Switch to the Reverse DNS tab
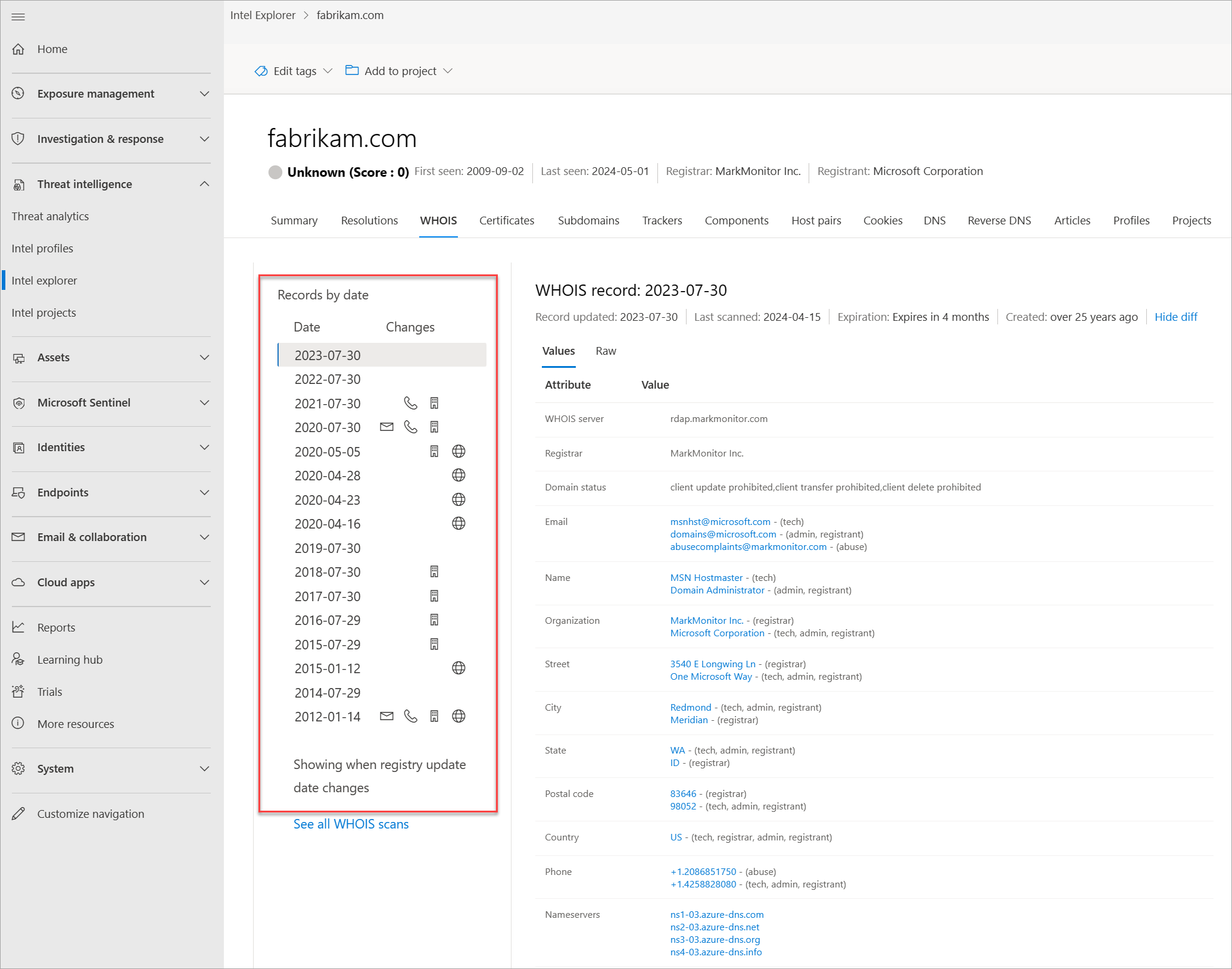This screenshot has height=969, width=1232. (999, 220)
